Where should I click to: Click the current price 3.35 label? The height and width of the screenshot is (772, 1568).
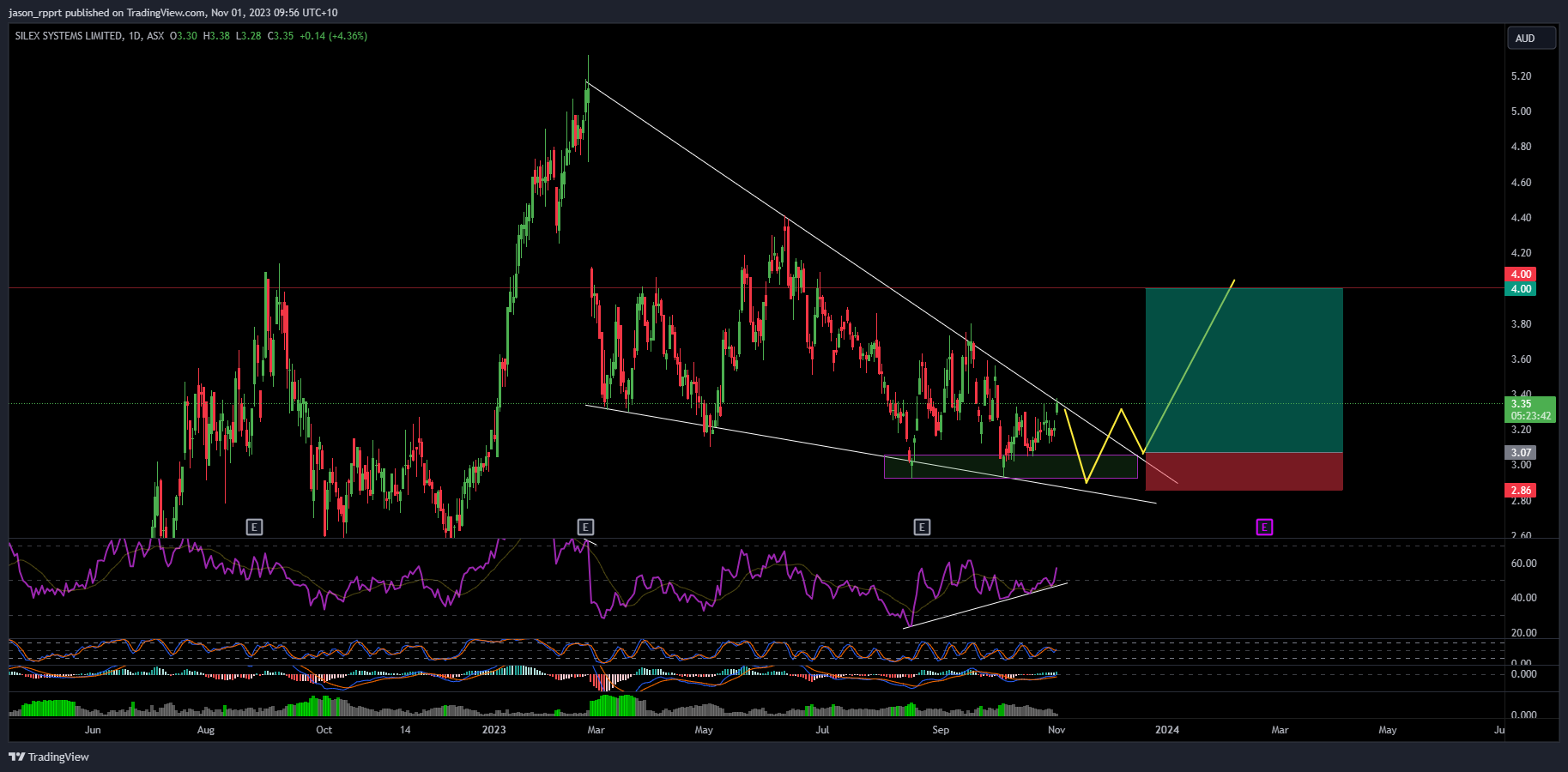[x=1521, y=404]
